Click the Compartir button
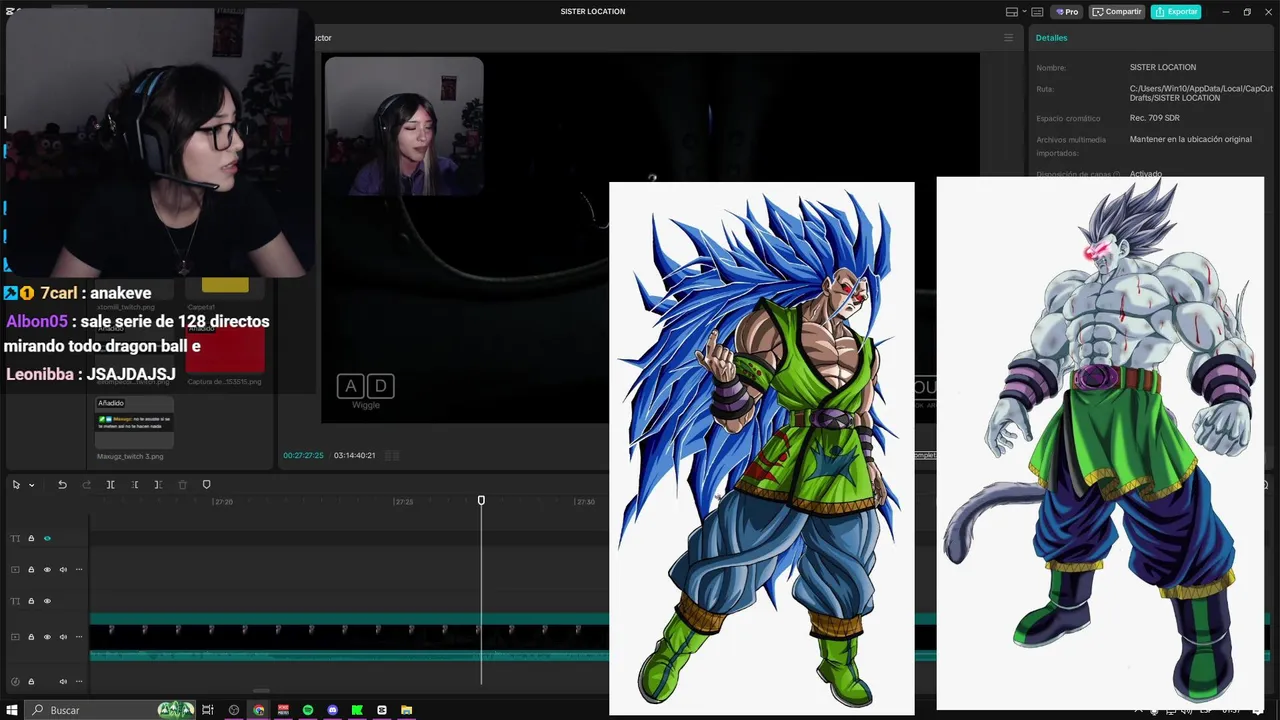 pos(1117,12)
